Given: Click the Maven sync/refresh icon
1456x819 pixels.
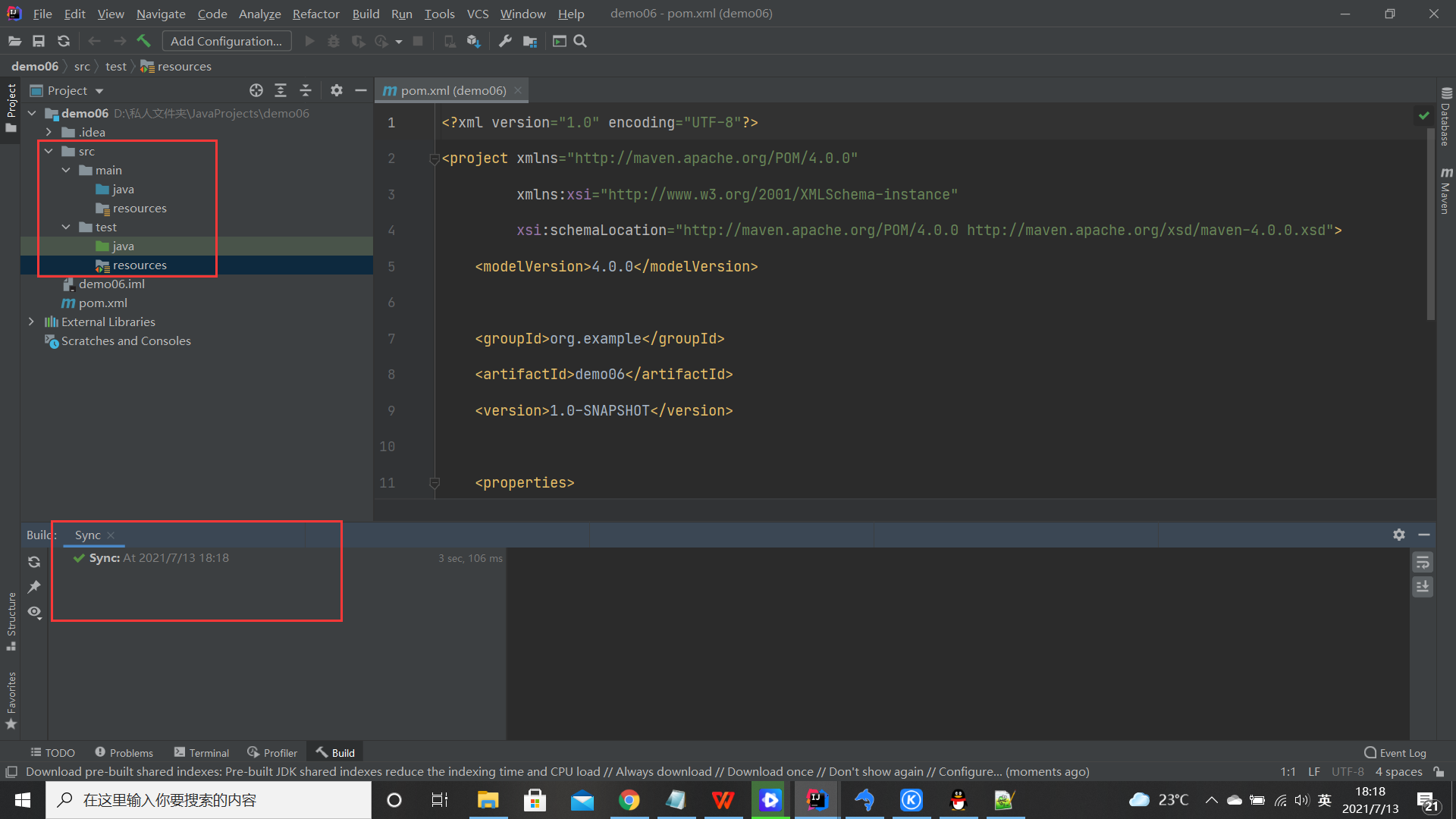Looking at the screenshot, I should click(34, 561).
